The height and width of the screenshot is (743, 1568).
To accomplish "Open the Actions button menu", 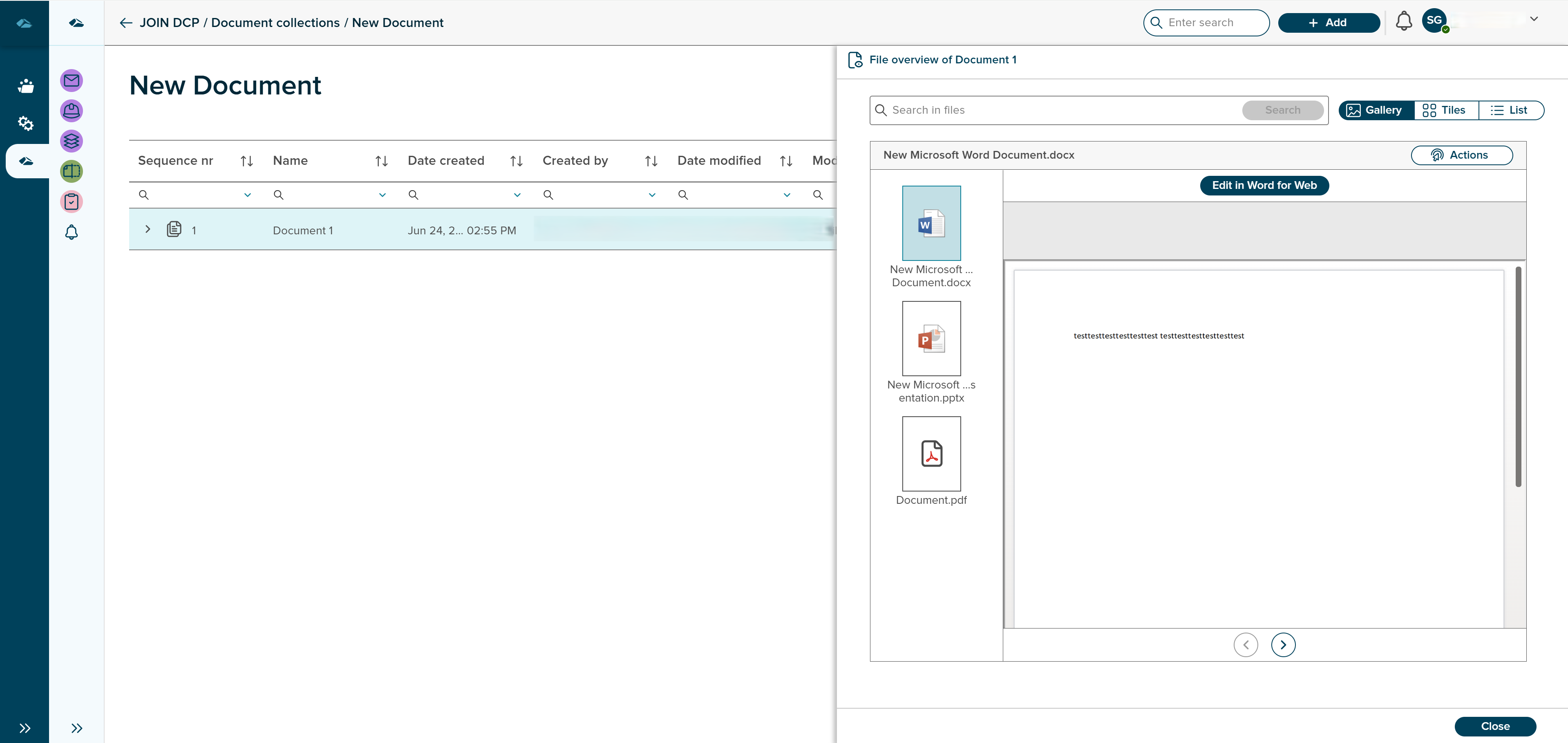I will tap(1461, 155).
